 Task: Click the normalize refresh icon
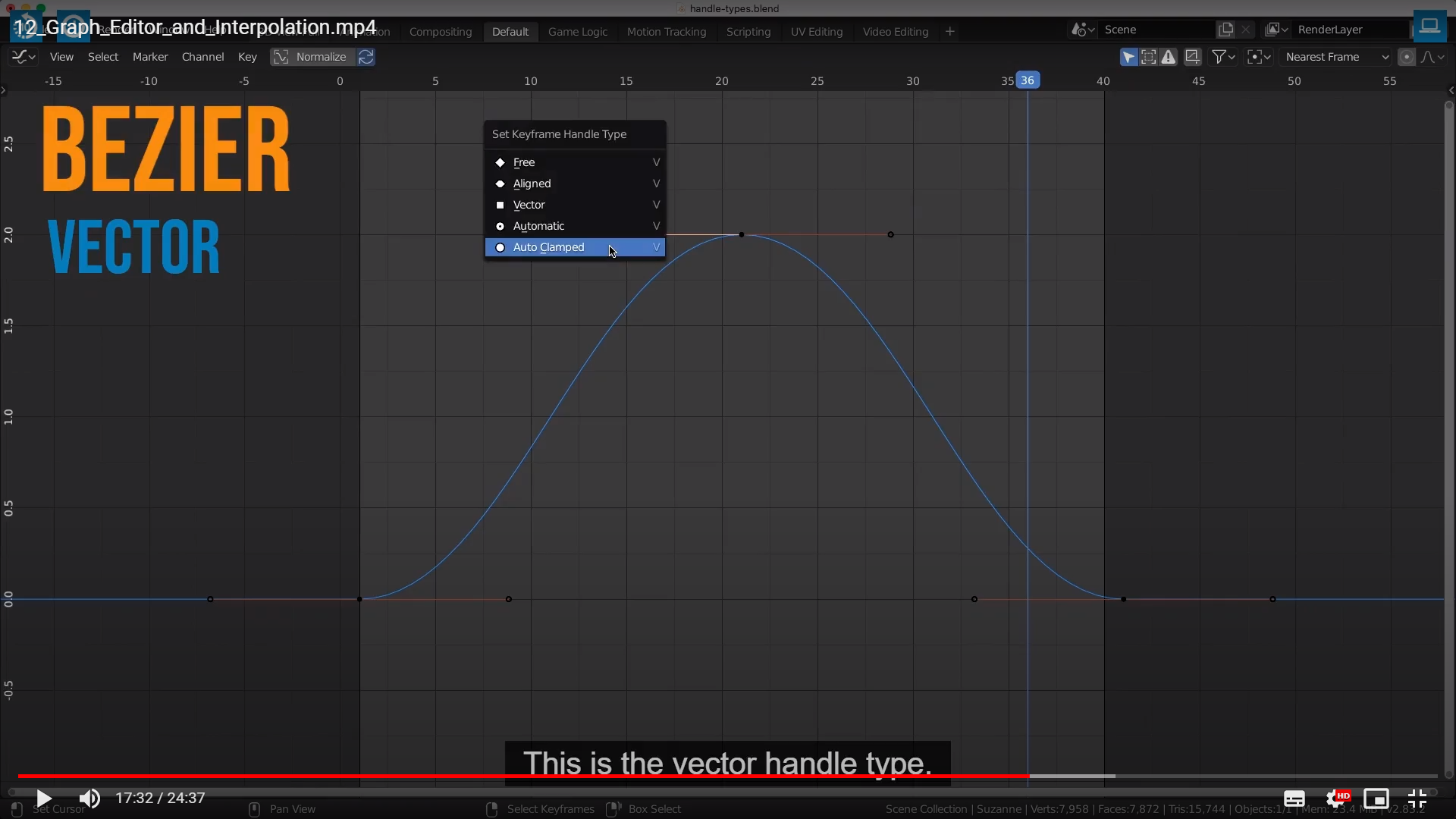click(366, 57)
